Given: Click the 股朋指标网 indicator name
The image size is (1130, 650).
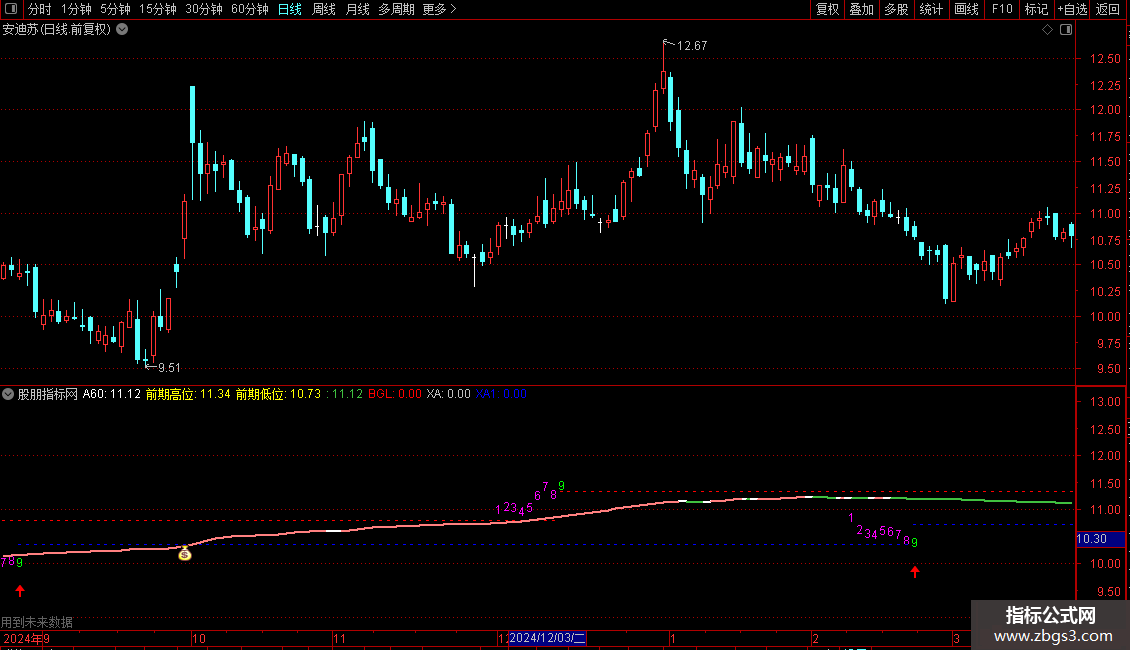Looking at the screenshot, I should pyautogui.click(x=48, y=394).
